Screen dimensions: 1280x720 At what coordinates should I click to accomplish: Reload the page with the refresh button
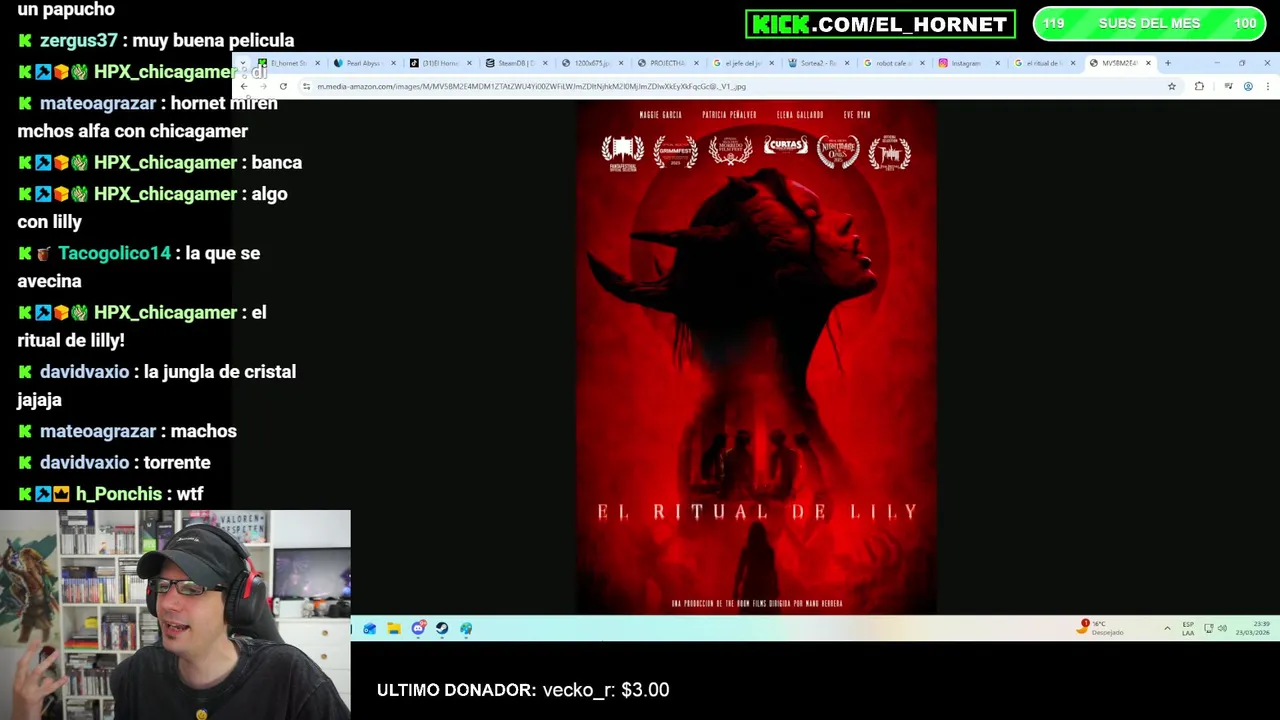[x=283, y=87]
